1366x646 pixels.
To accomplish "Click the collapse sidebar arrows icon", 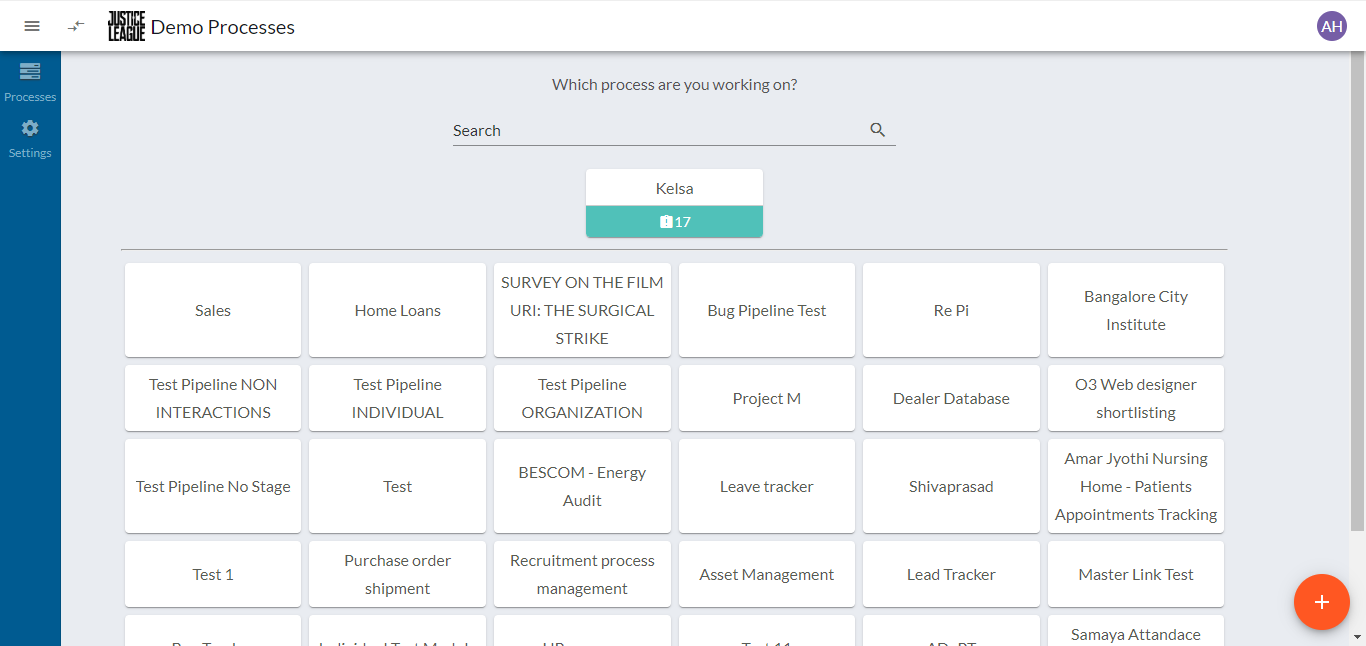I will click(x=76, y=26).
